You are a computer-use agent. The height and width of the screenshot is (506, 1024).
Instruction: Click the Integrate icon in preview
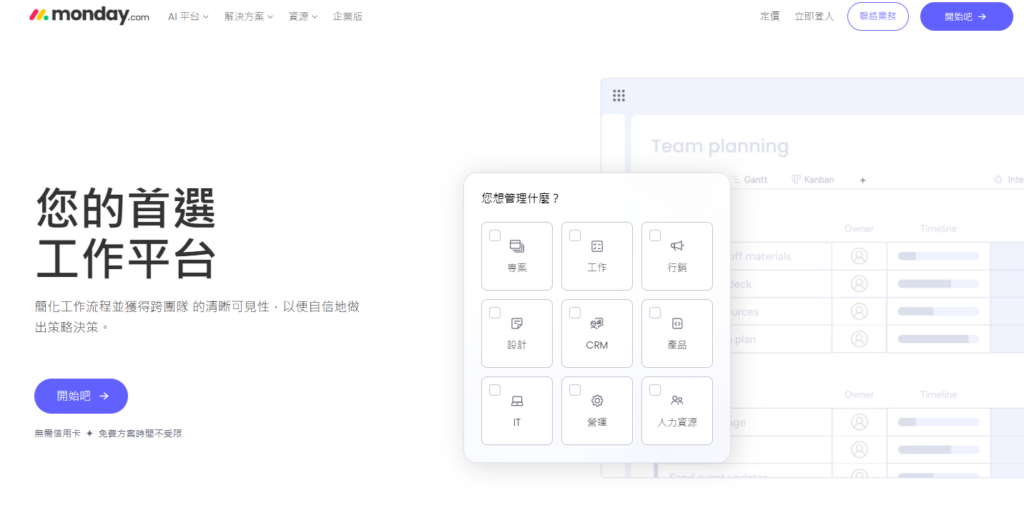click(x=997, y=180)
